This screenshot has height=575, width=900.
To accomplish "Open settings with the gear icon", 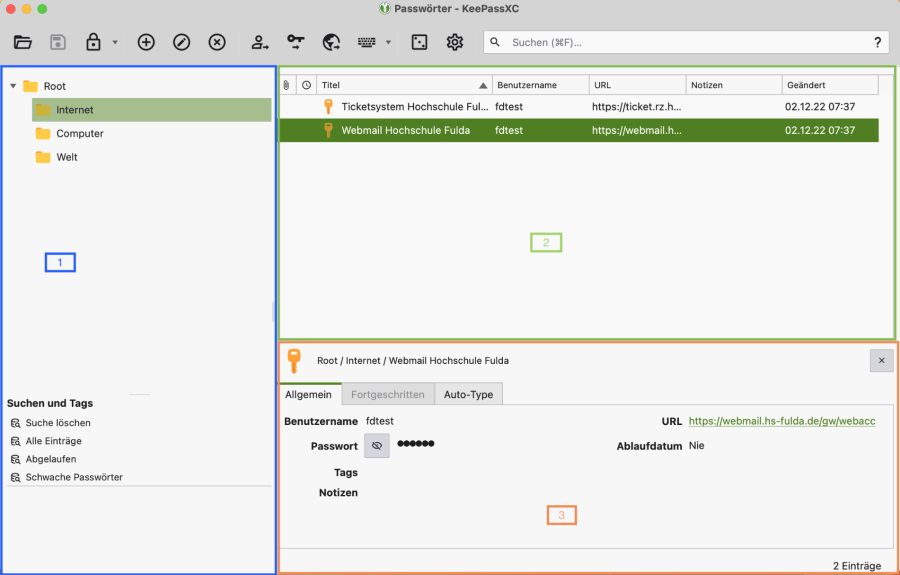I will tap(455, 42).
